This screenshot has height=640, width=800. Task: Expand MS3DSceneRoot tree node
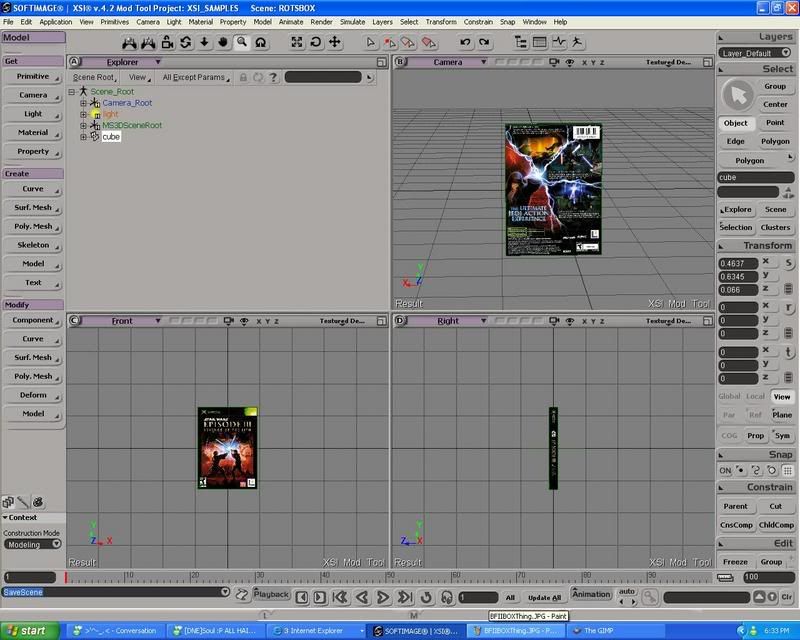pos(83,126)
